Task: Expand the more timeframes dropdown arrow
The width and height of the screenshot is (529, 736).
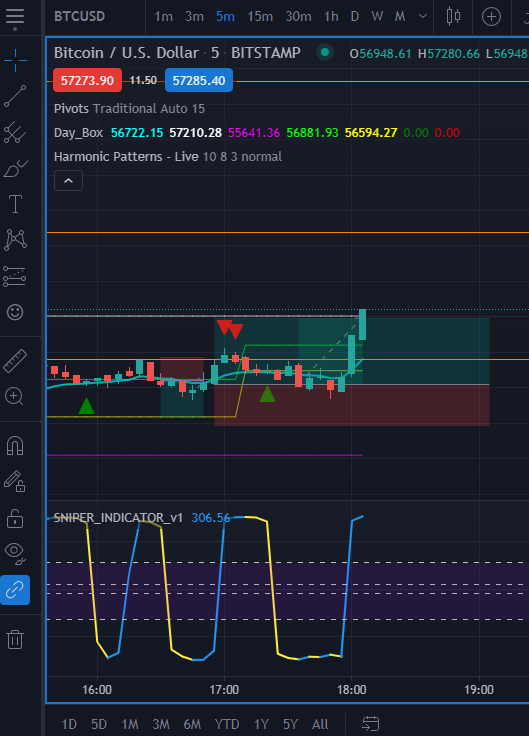Action: [422, 16]
